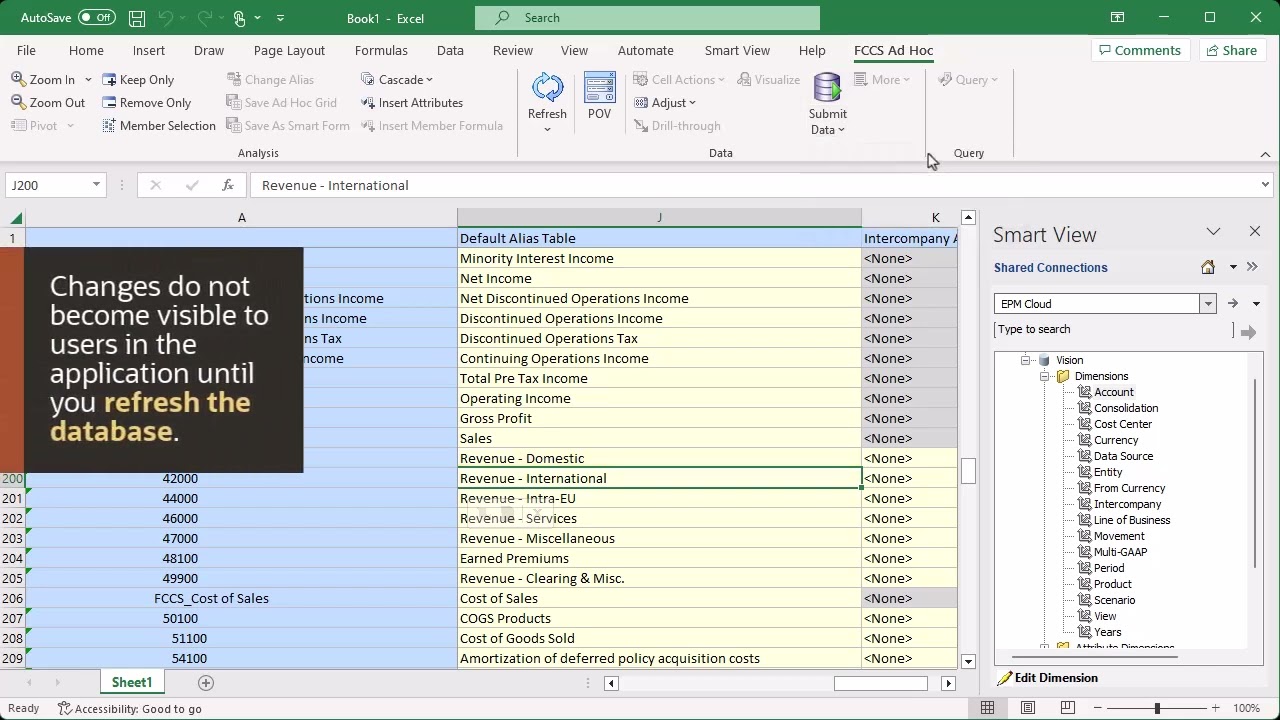Click the search go arrow in Smart View
Image resolution: width=1280 pixels, height=720 pixels.
tap(1248, 332)
